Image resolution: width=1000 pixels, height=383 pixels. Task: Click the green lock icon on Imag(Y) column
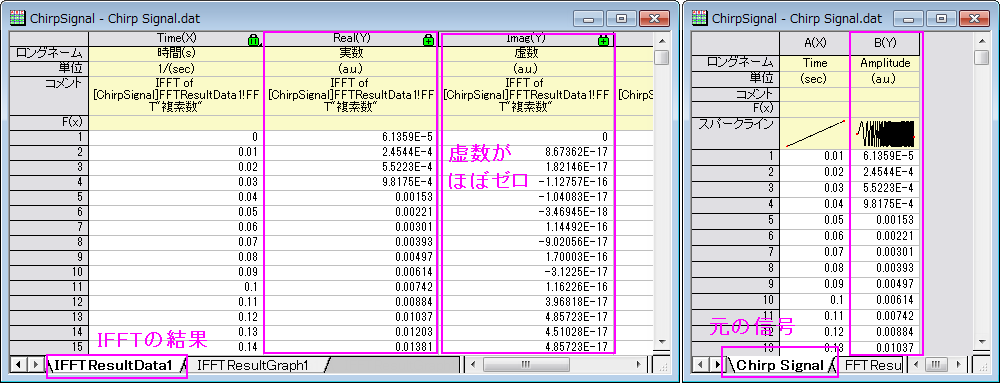coord(603,41)
